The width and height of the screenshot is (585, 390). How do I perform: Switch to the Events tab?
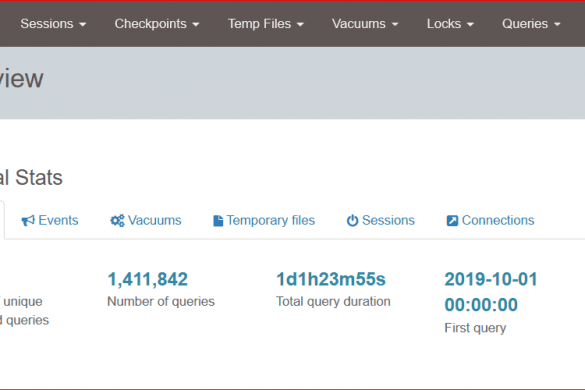(x=50, y=221)
